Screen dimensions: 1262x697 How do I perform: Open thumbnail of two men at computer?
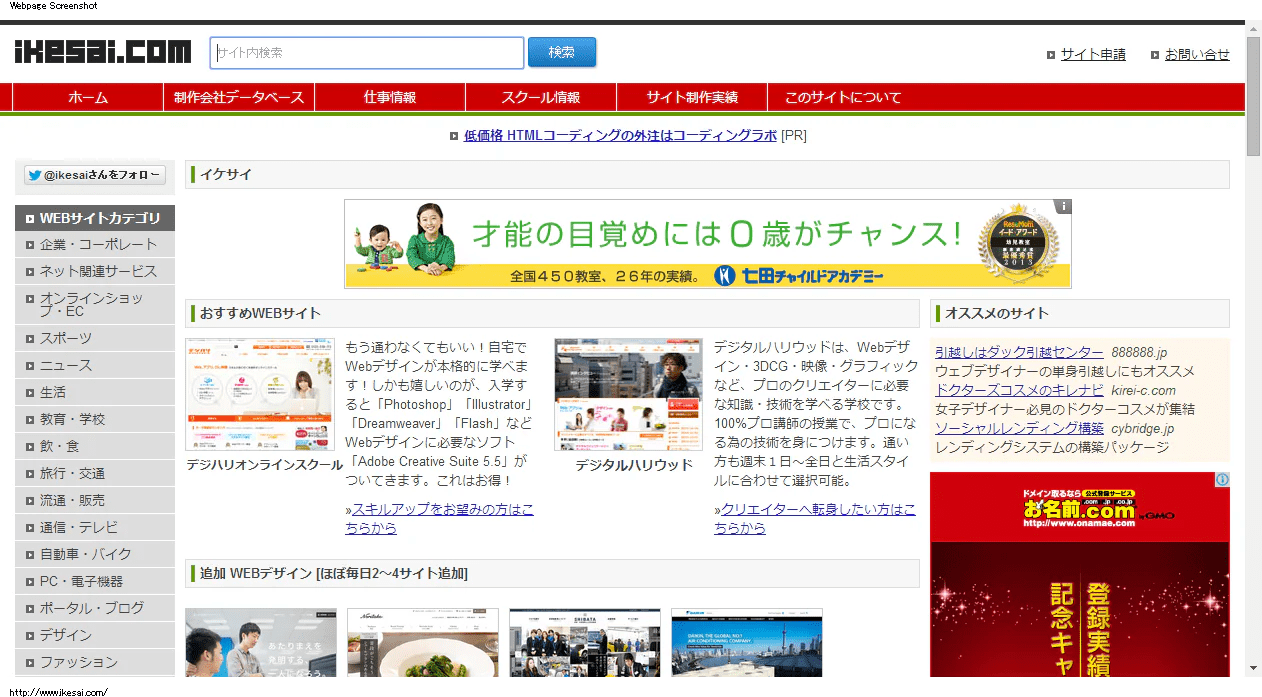click(x=261, y=643)
